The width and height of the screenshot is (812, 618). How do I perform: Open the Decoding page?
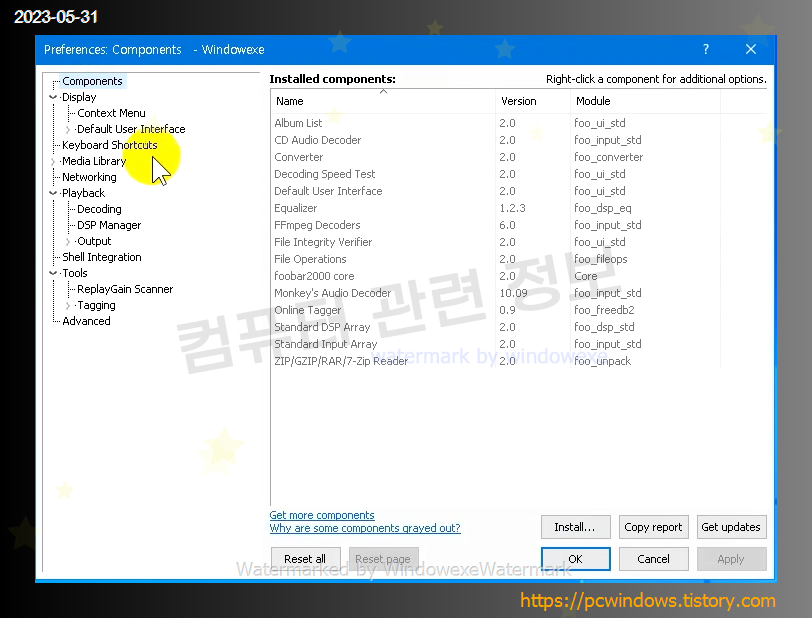(99, 209)
